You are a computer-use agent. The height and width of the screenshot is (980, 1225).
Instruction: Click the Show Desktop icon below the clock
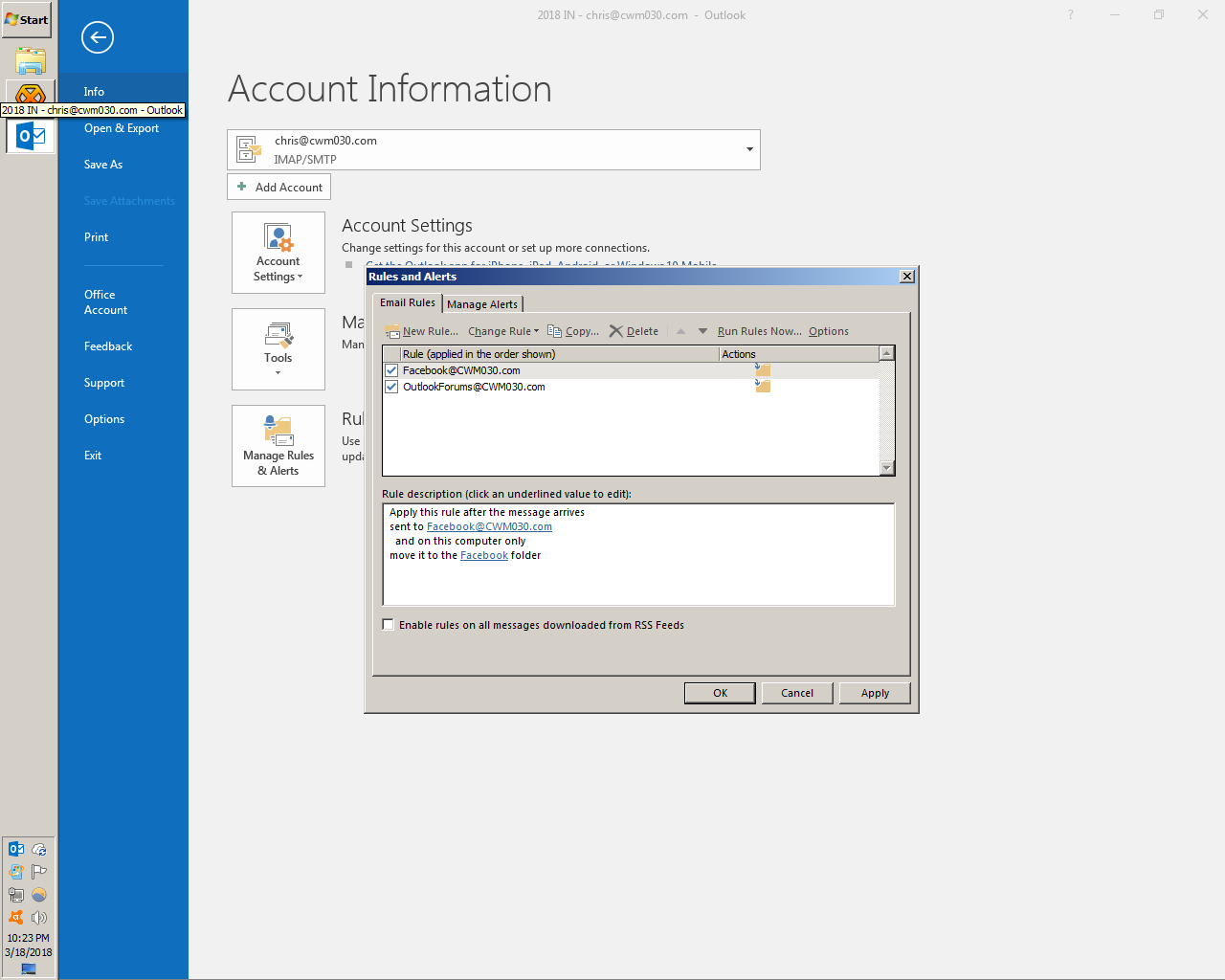(x=29, y=969)
